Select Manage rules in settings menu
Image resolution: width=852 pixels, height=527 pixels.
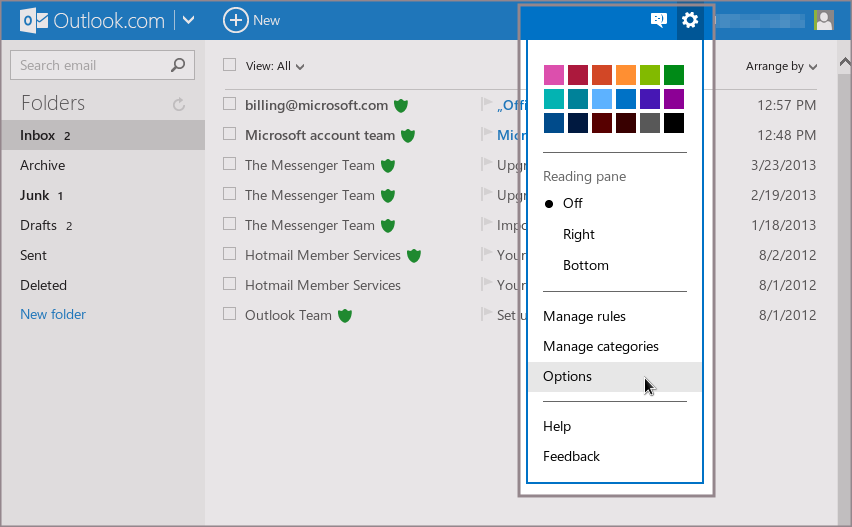[x=584, y=316]
